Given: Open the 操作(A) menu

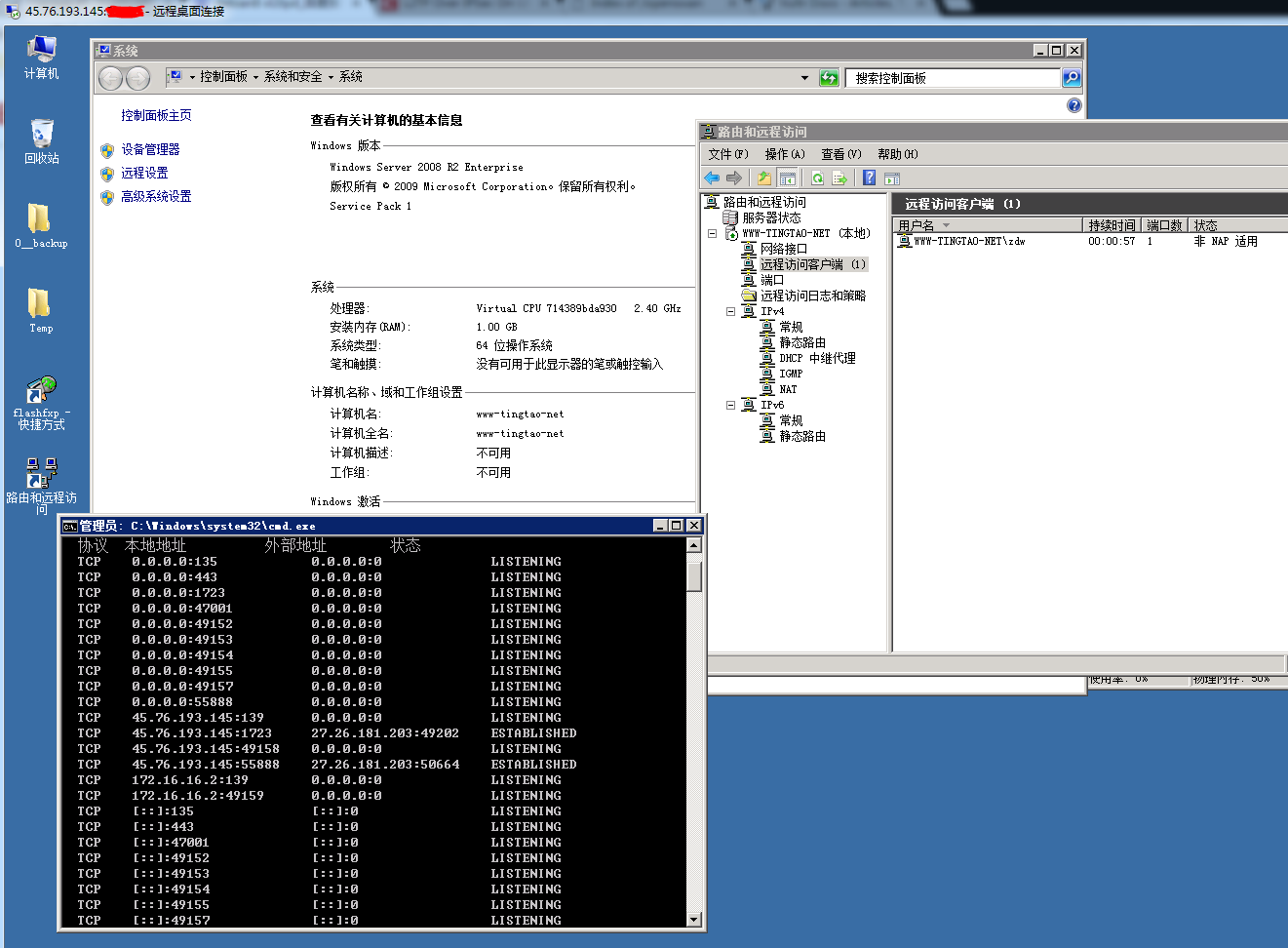Looking at the screenshot, I should pyautogui.click(x=785, y=154).
